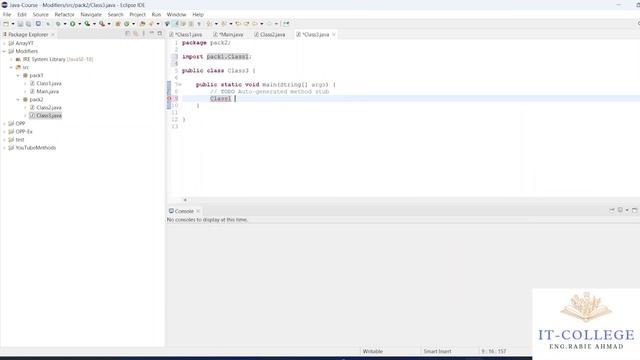This screenshot has width=640, height=360.
Task: Collapse the Modifiers project
Action: 4,51
